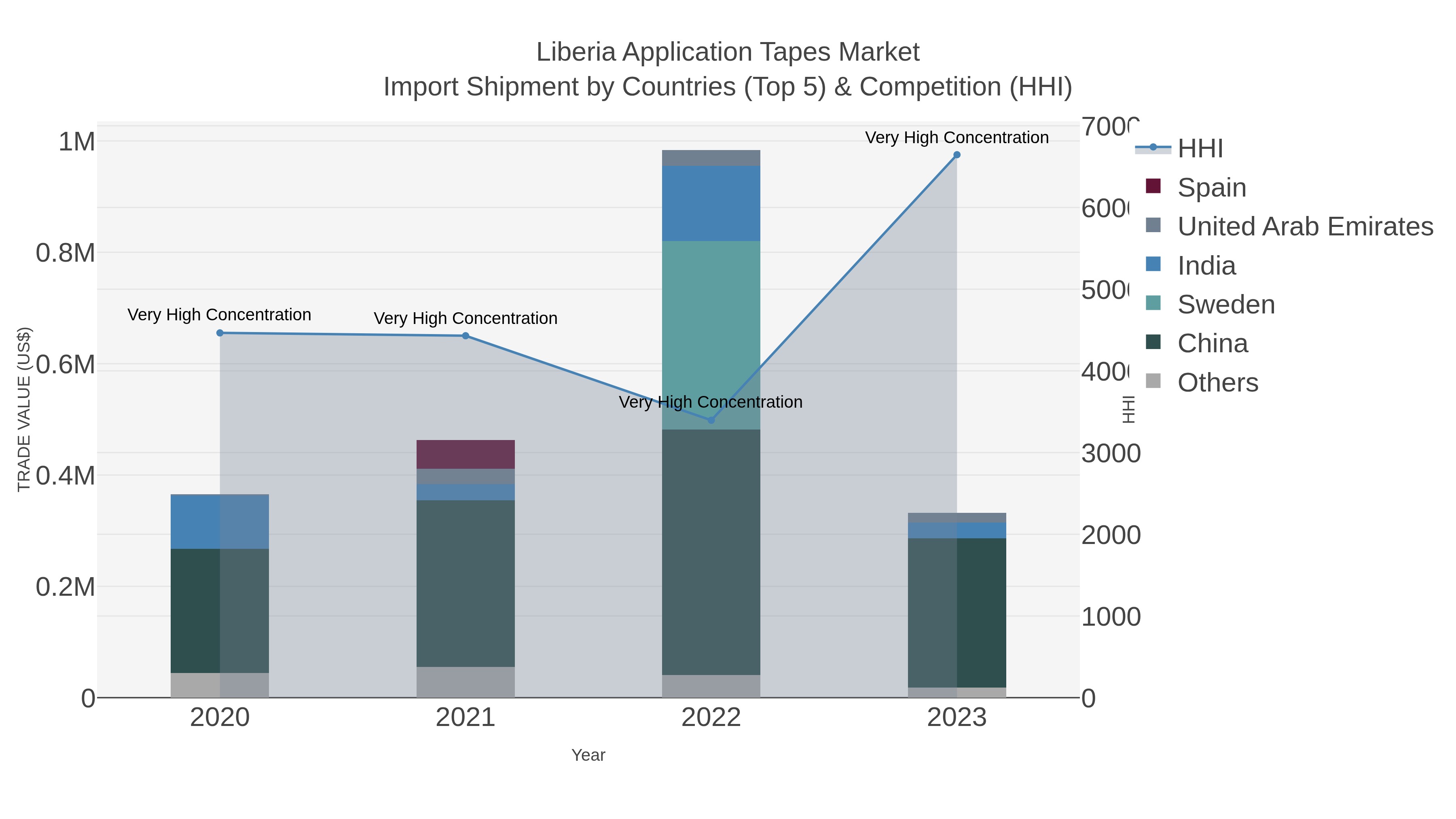Click the '0.4M' left axis tick label
This screenshot has height=819, width=1456.
click(x=66, y=475)
